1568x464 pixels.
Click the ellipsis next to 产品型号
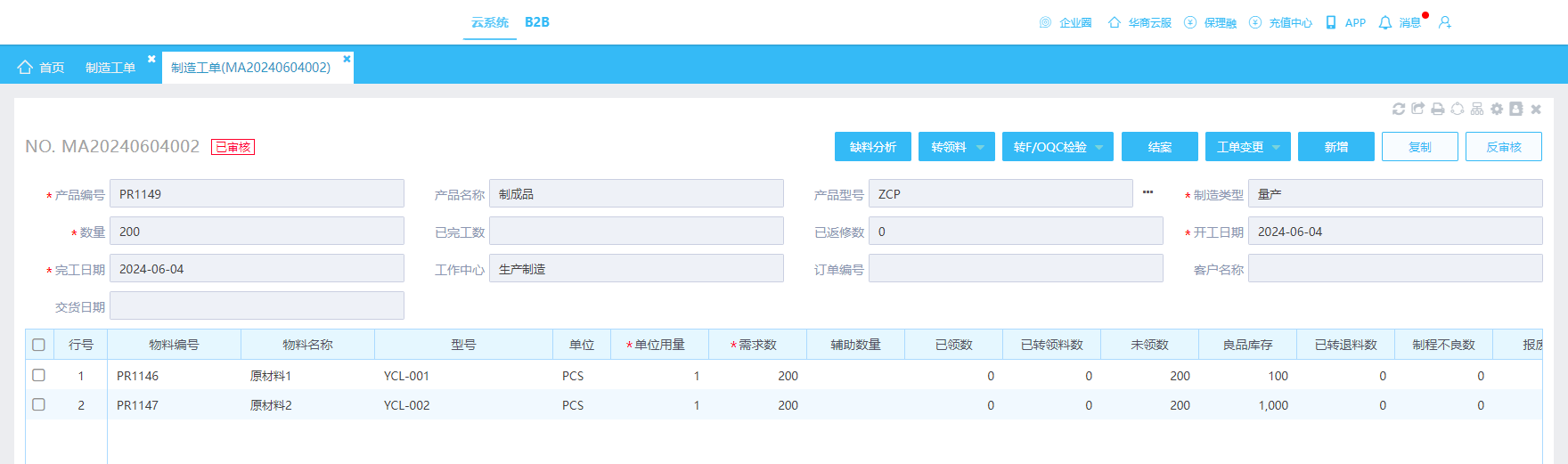1147,192
